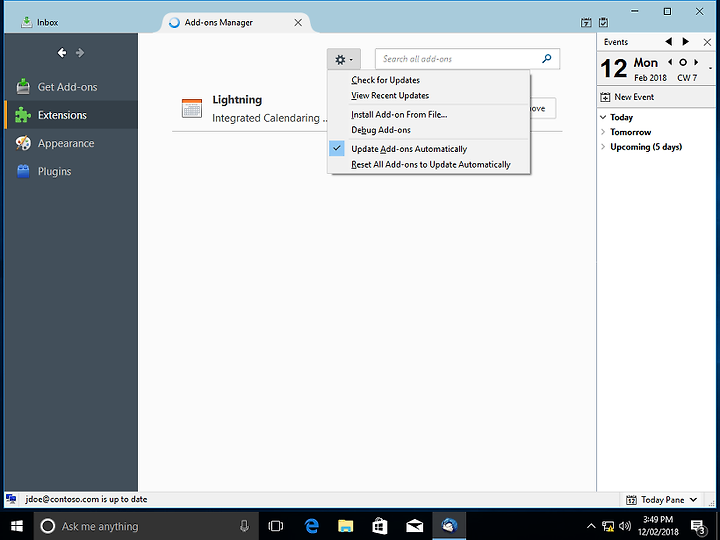Close the Add-ons Manager tab
Viewport: 720px width, 540px height.
pyautogui.click(x=298, y=22)
